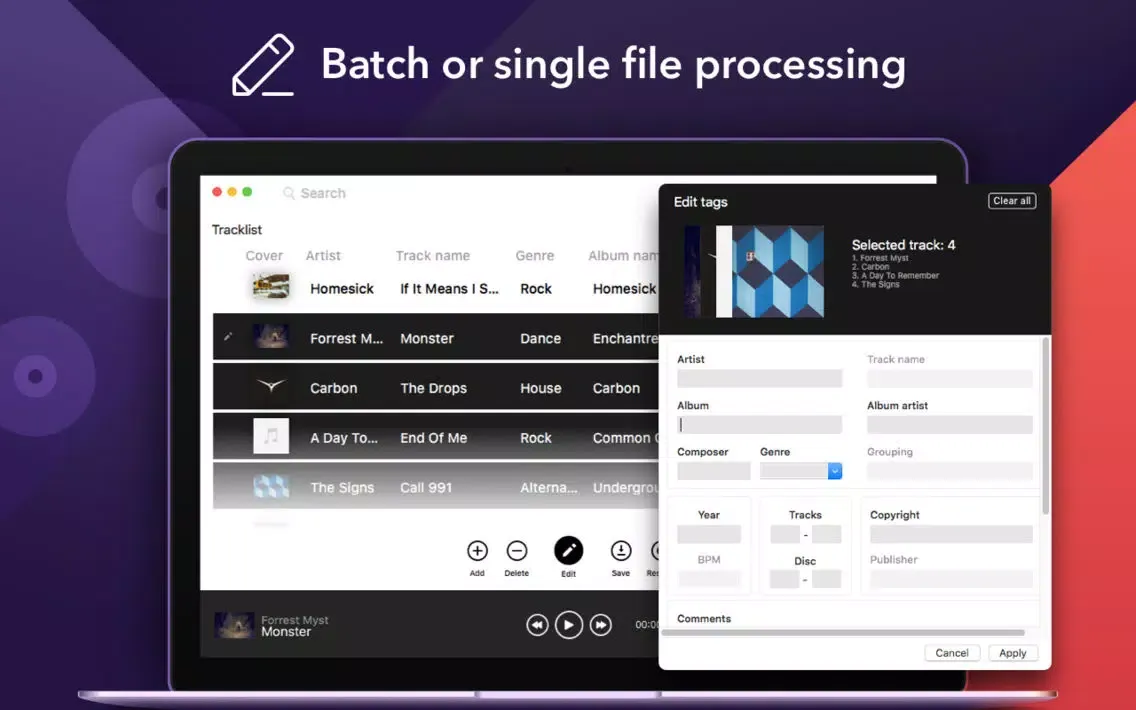The width and height of the screenshot is (1136, 710).
Task: Click the cover artwork in Edit tags
Action: coord(754,272)
